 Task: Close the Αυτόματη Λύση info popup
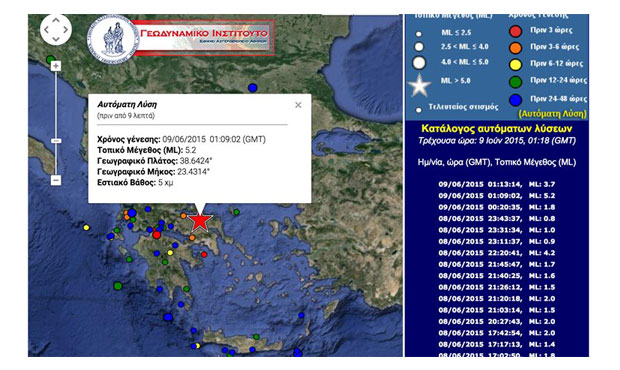[x=298, y=105]
